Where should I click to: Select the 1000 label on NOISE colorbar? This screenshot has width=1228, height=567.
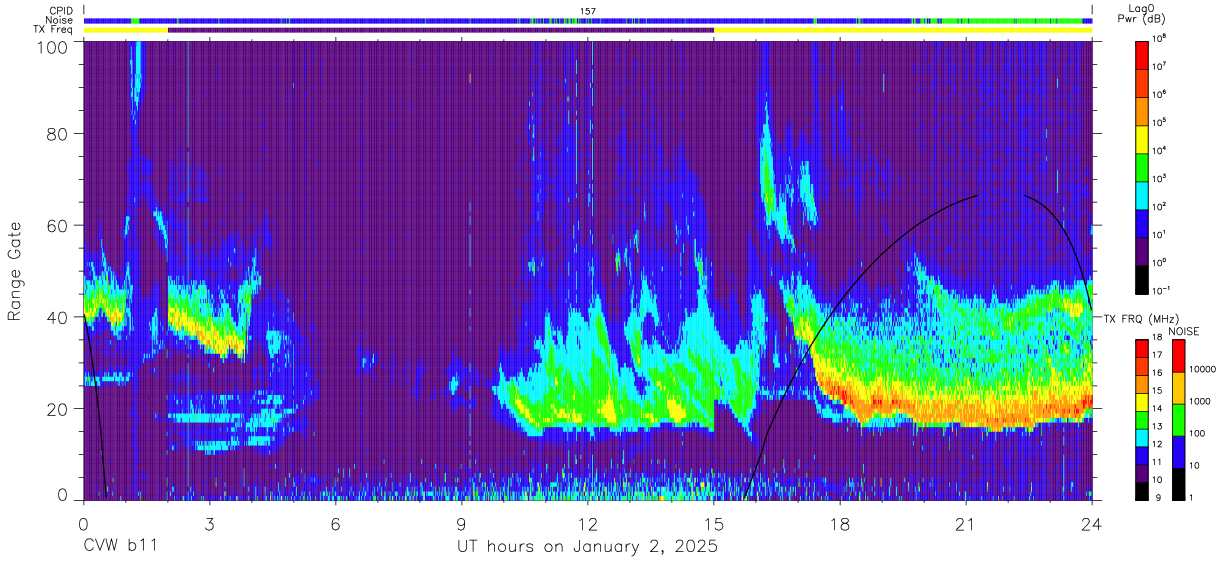1201,403
